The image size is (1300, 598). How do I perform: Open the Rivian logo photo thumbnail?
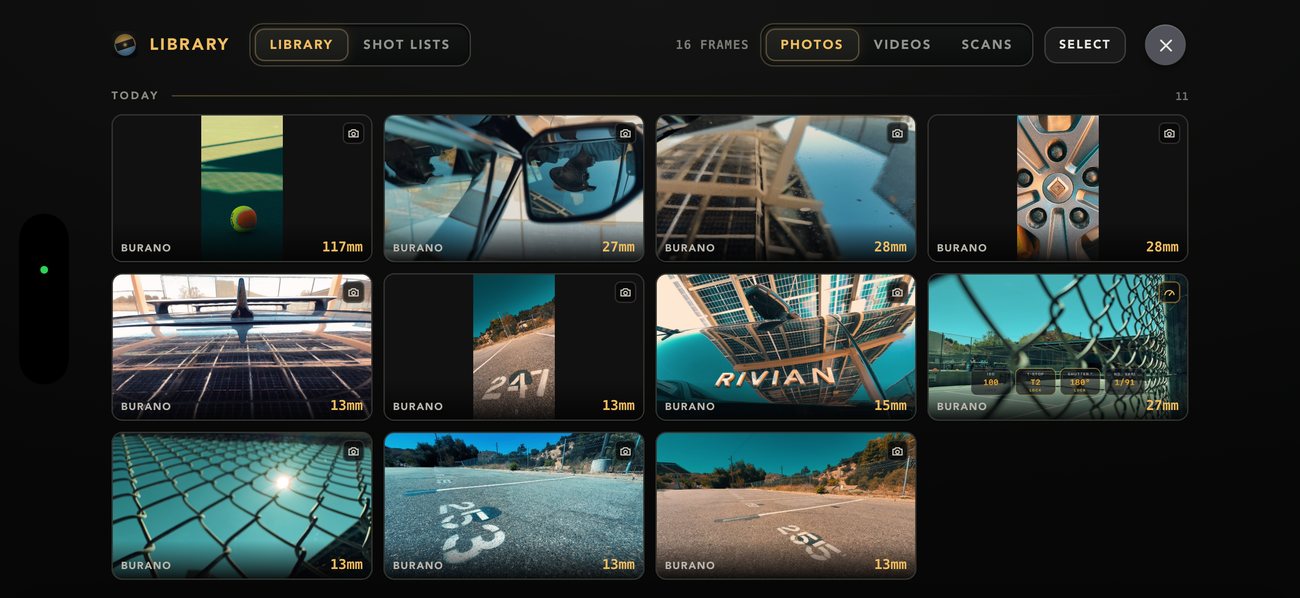pyautogui.click(x=786, y=347)
